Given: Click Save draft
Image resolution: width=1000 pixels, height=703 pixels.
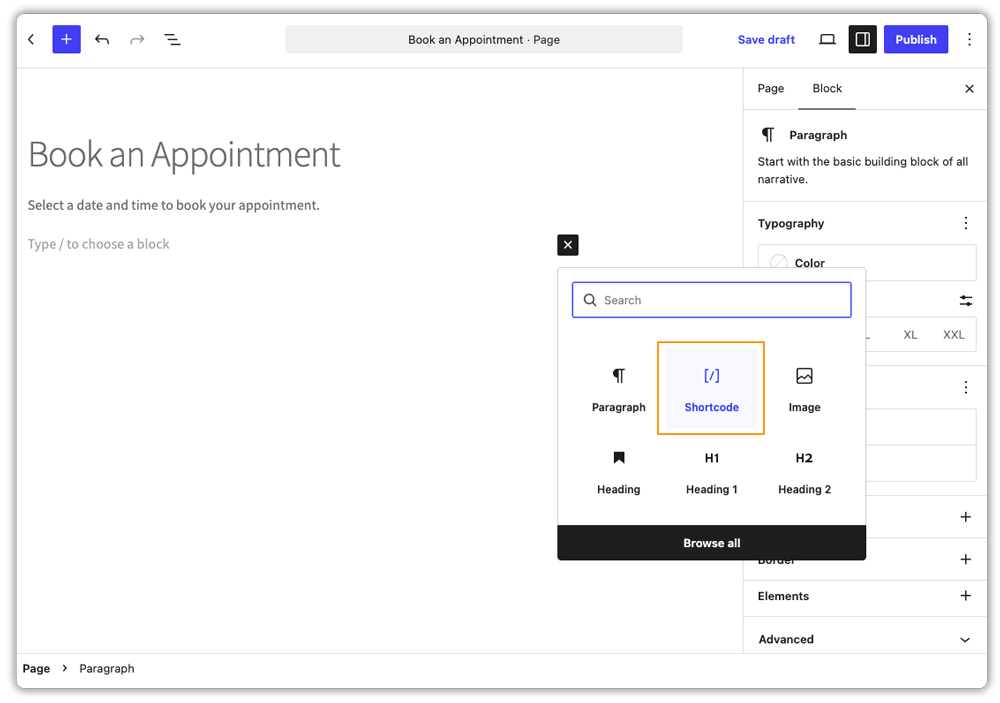Looking at the screenshot, I should coord(766,40).
